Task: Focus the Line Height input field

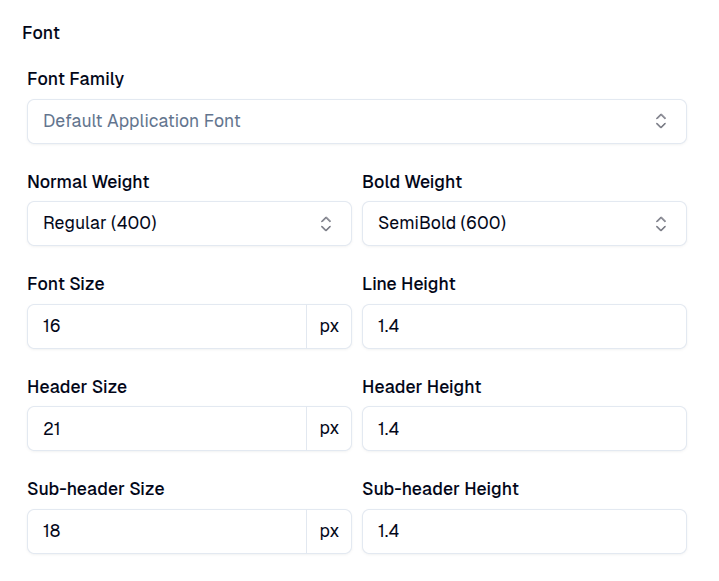Action: (524, 326)
